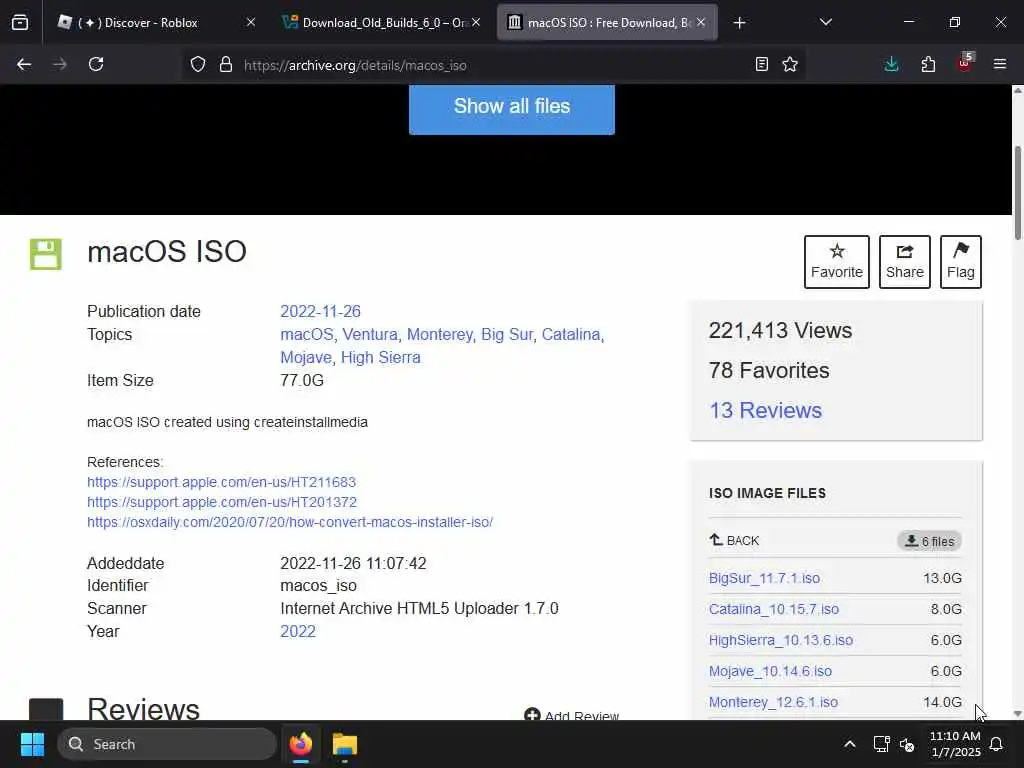Open the Catalina topic link
This screenshot has height=768, width=1024.
click(x=571, y=334)
